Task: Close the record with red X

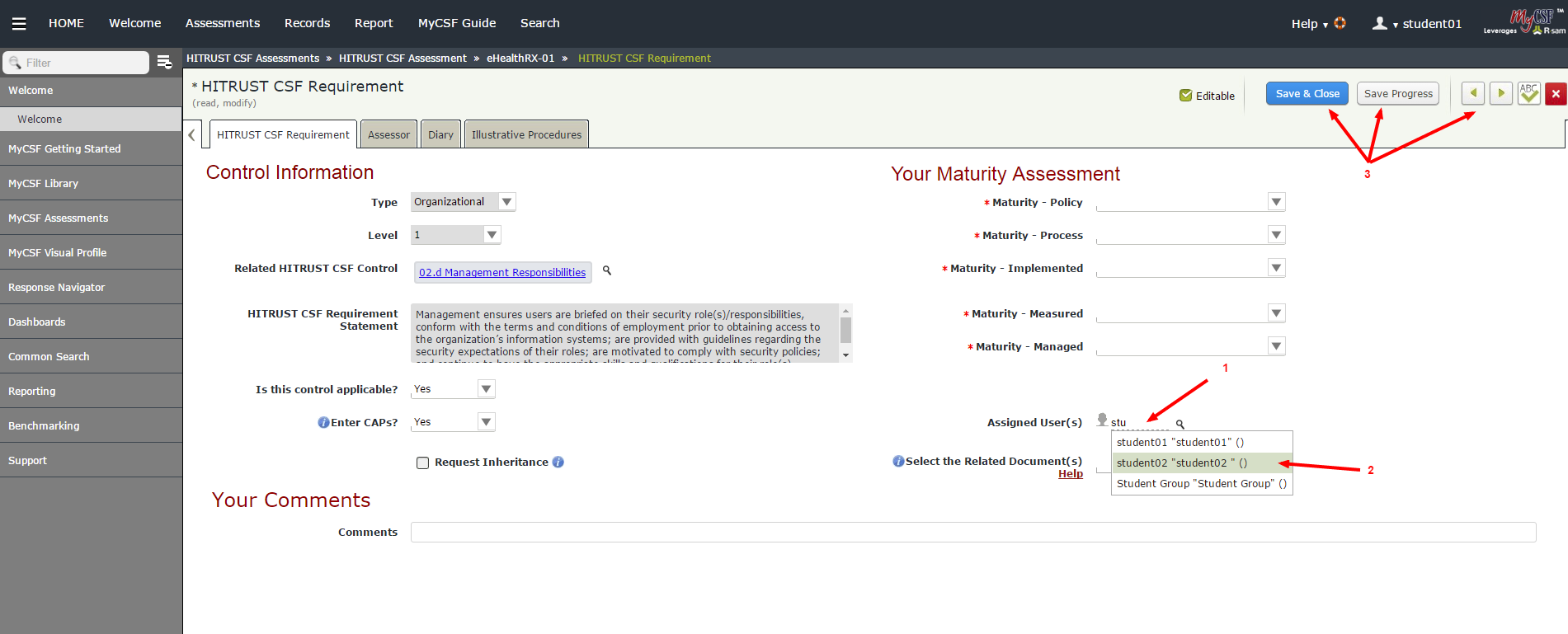Action: point(1556,93)
